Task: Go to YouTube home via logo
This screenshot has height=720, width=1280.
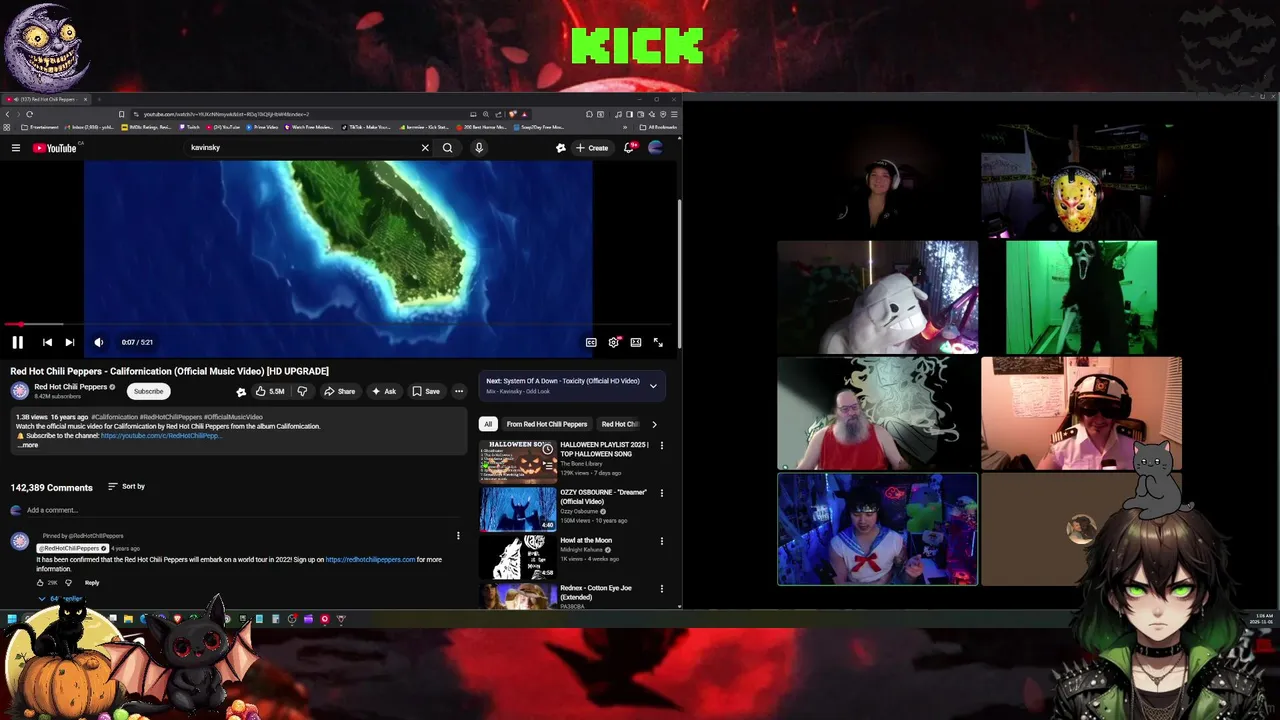Action: click(55, 148)
